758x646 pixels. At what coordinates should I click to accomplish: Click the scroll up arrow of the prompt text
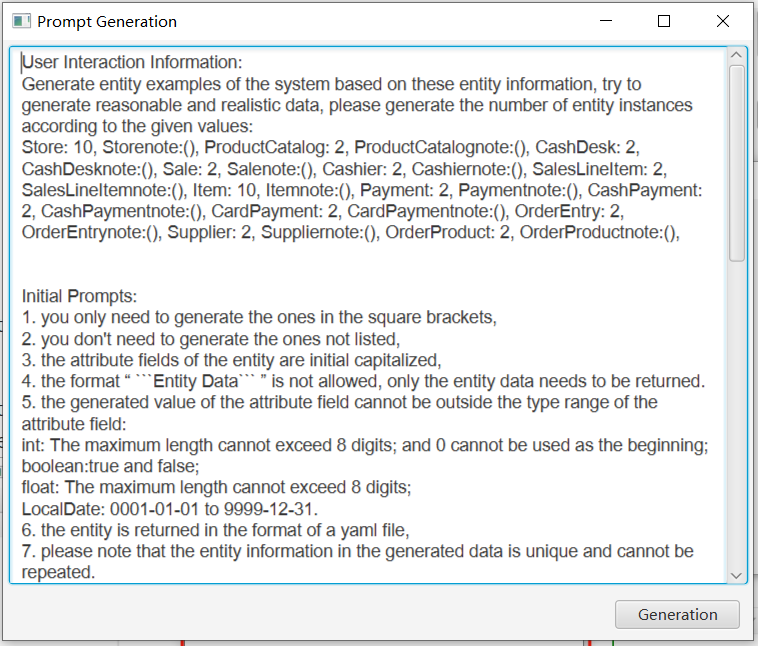[x=737, y=56]
